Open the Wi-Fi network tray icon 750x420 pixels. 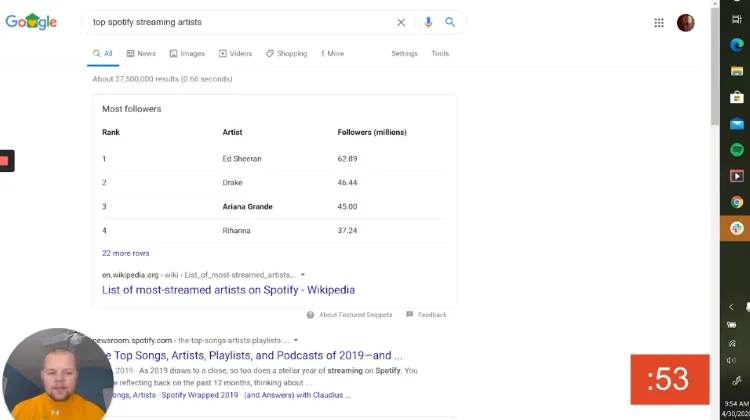tap(732, 343)
